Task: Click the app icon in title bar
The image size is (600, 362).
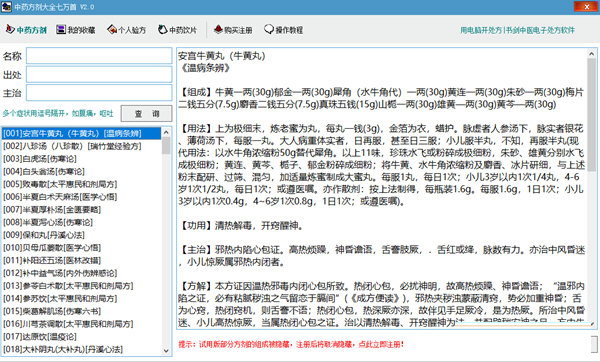Action: 6,7
